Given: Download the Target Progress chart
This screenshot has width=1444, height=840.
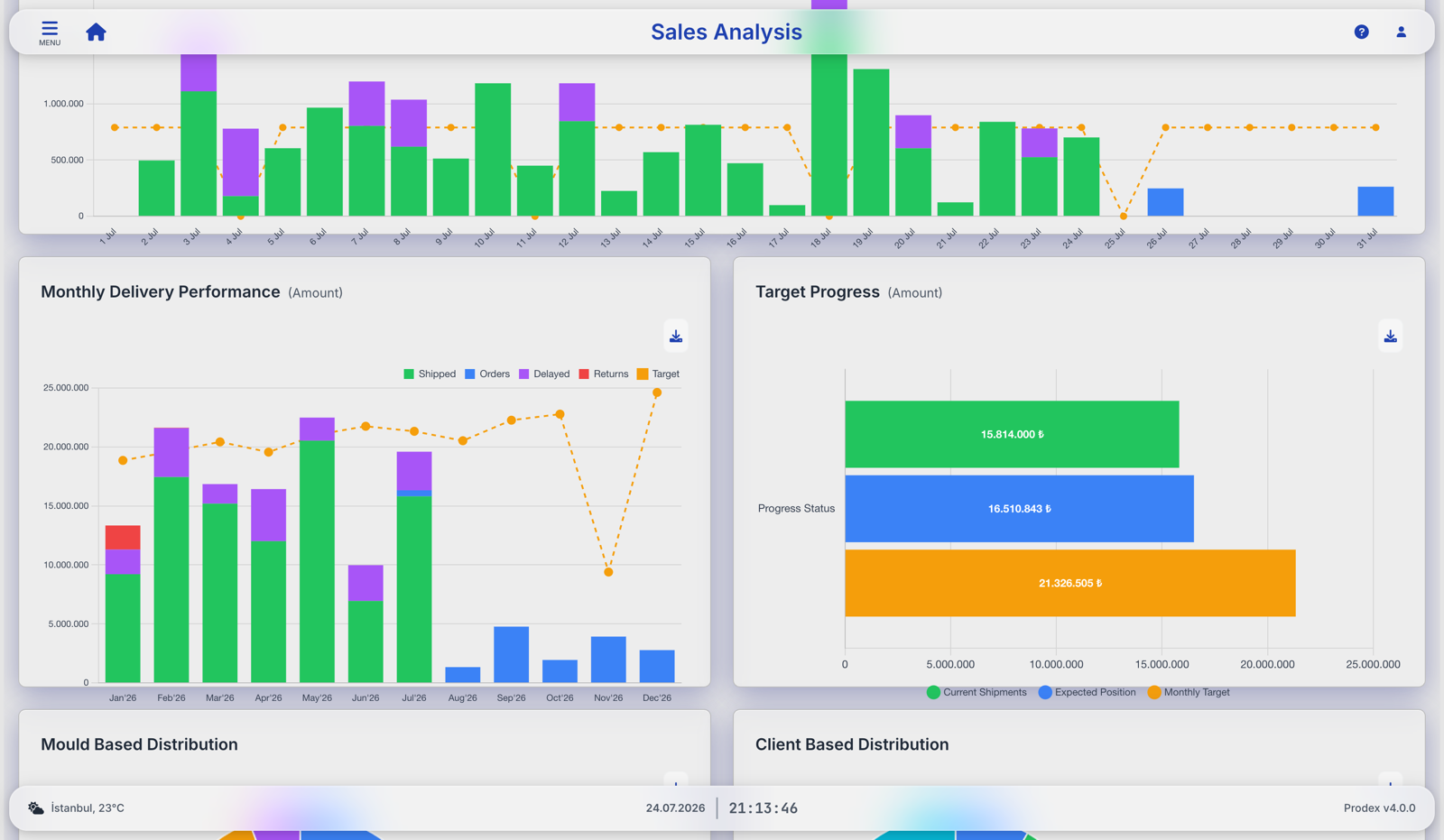Looking at the screenshot, I should [x=1390, y=337].
